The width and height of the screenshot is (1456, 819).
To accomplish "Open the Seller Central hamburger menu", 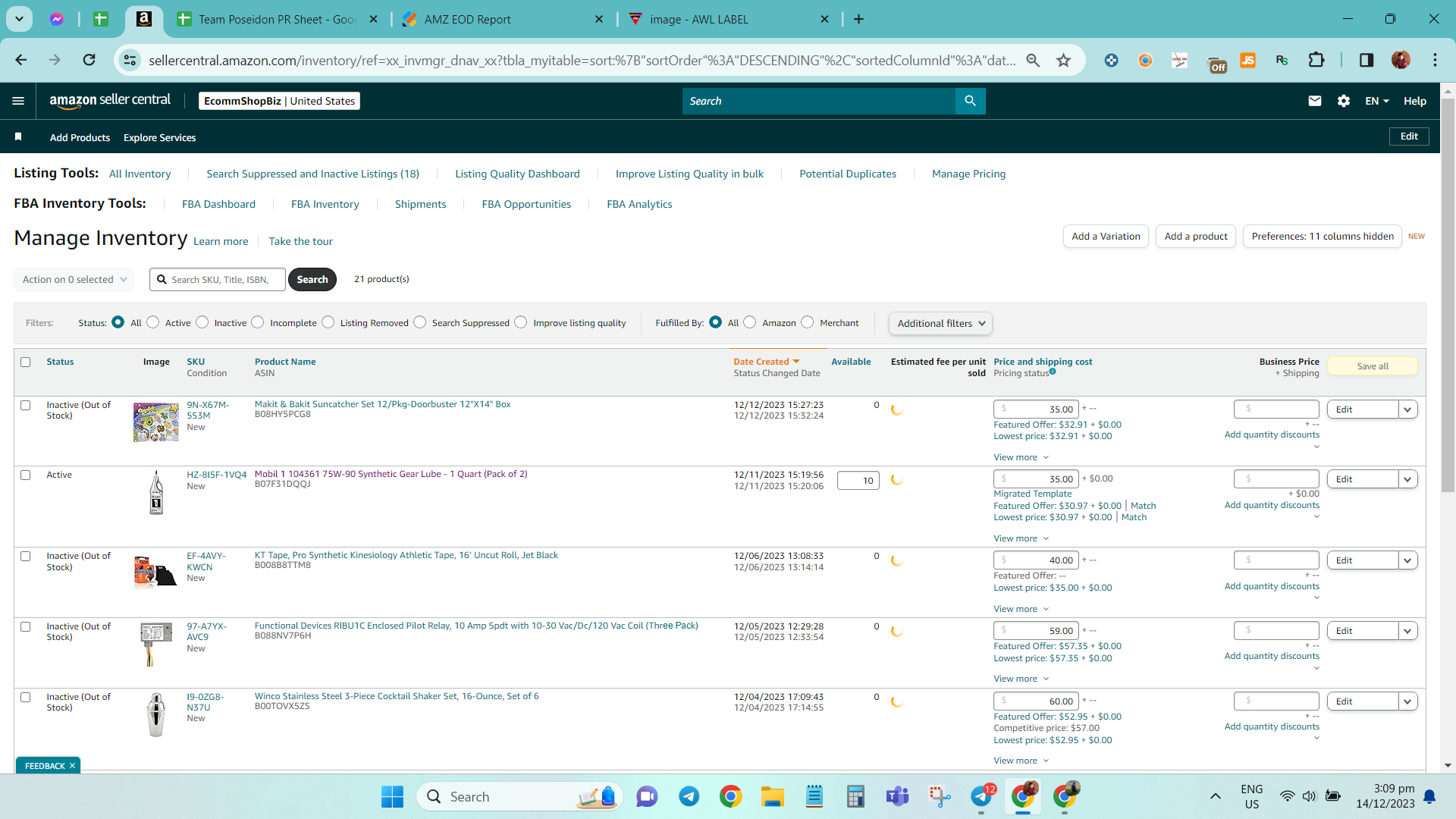I will coord(18,101).
